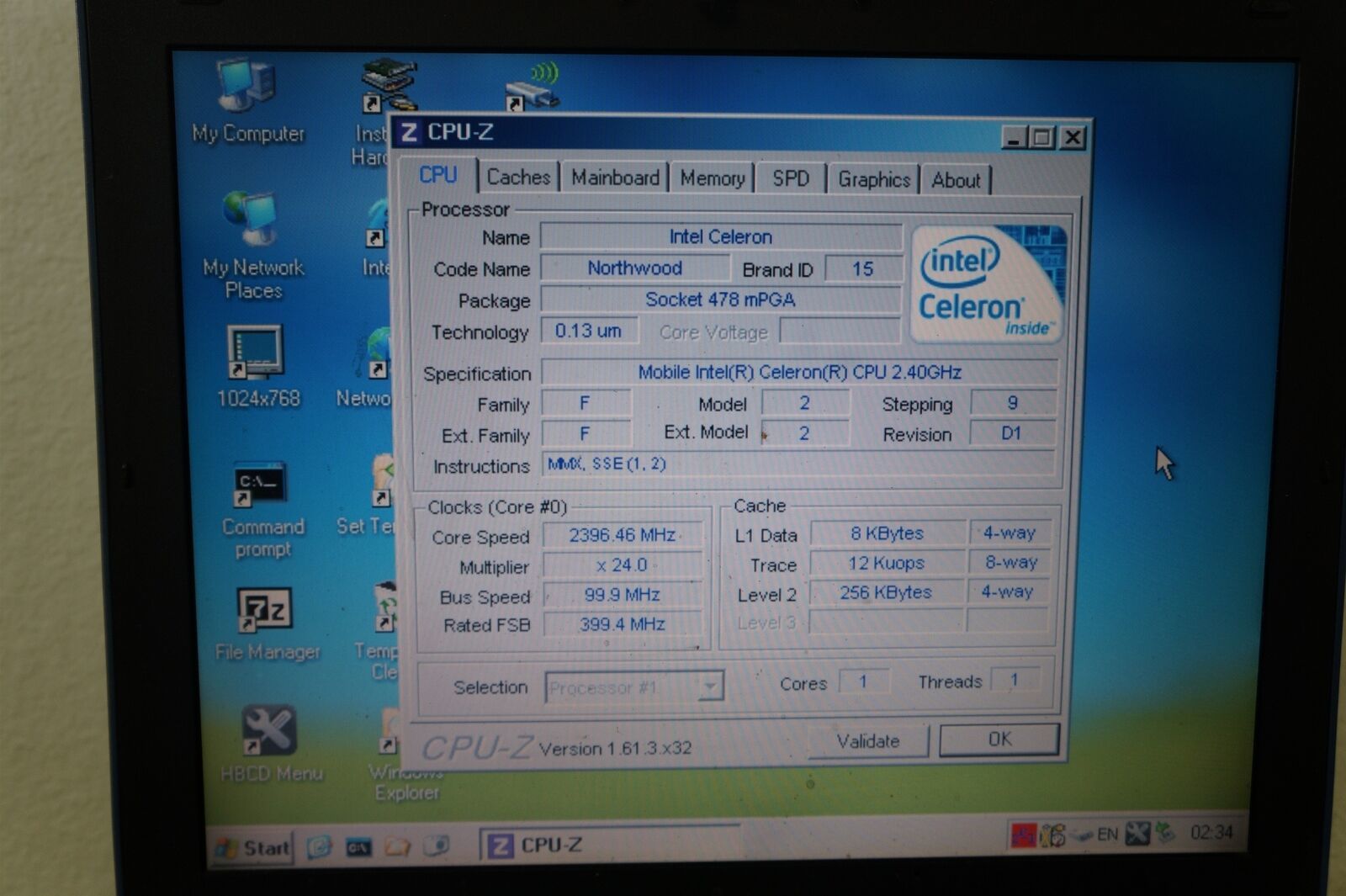The width and height of the screenshot is (1346, 896).
Task: Launch the Command prompt shortcut
Action: pos(261,510)
